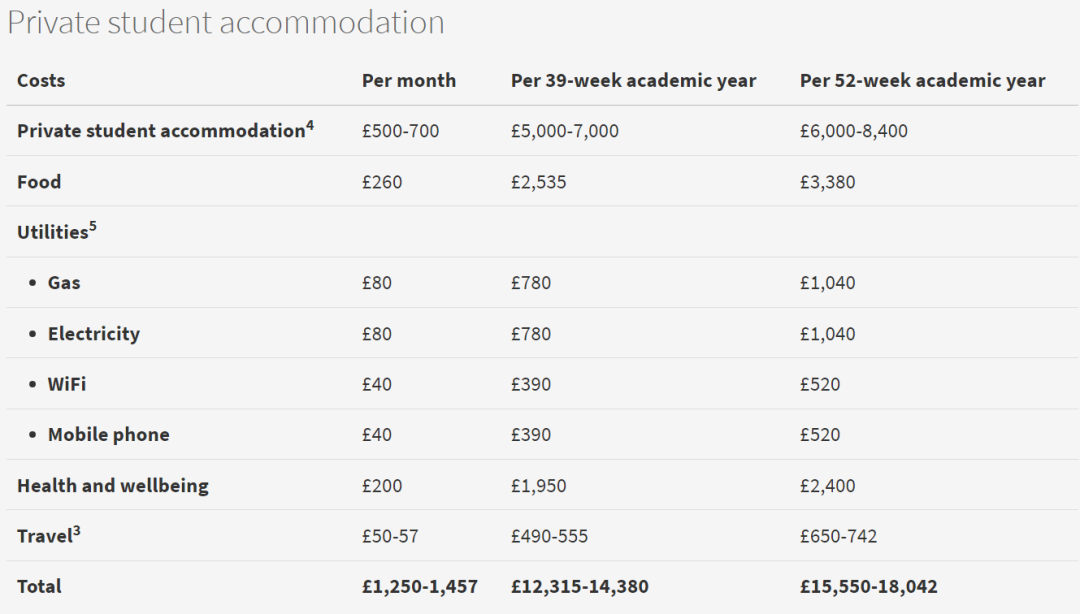Click the footnote 4 superscript link
The height and width of the screenshot is (614, 1080).
[x=310, y=125]
